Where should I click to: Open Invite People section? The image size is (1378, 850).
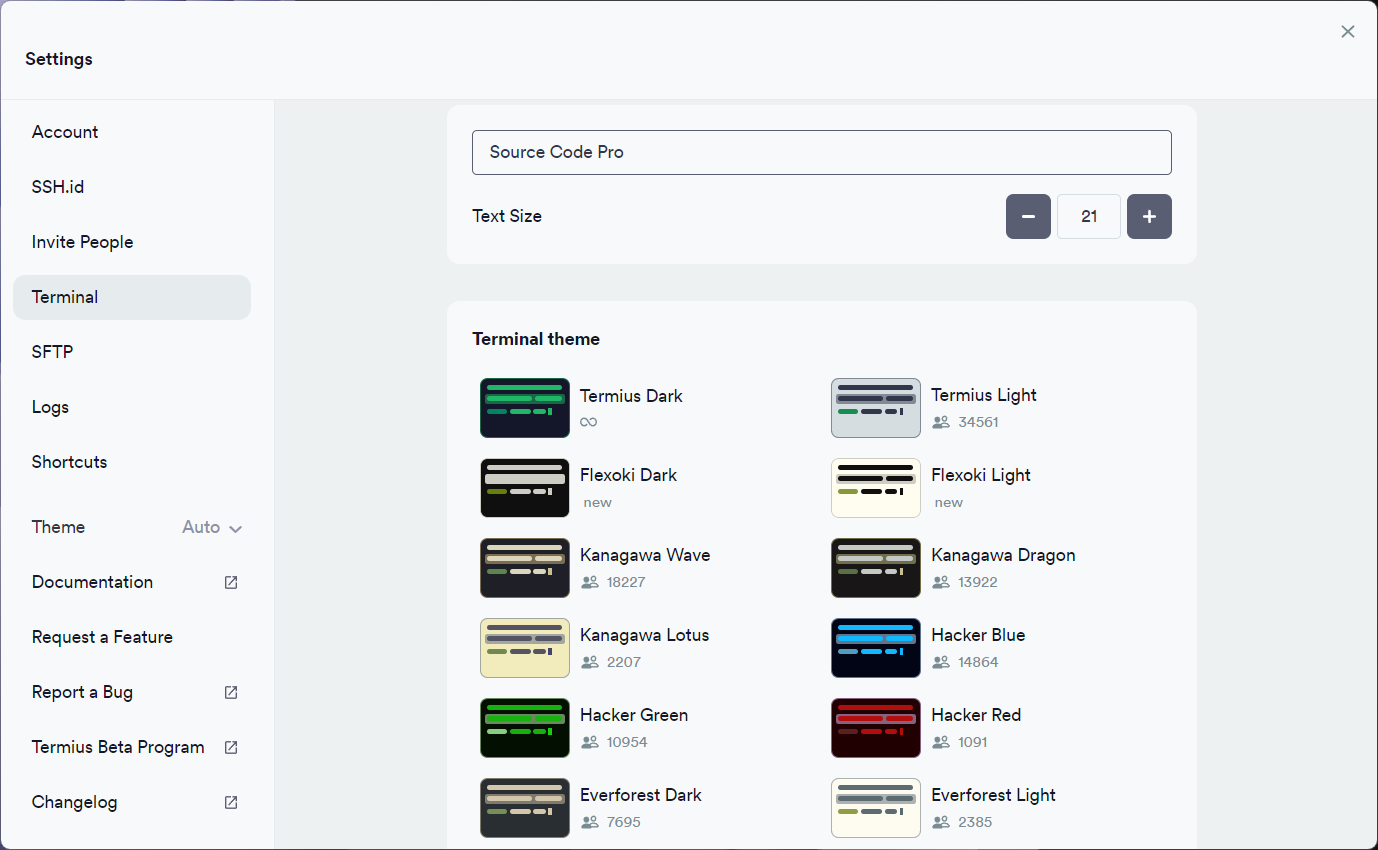[132, 242]
